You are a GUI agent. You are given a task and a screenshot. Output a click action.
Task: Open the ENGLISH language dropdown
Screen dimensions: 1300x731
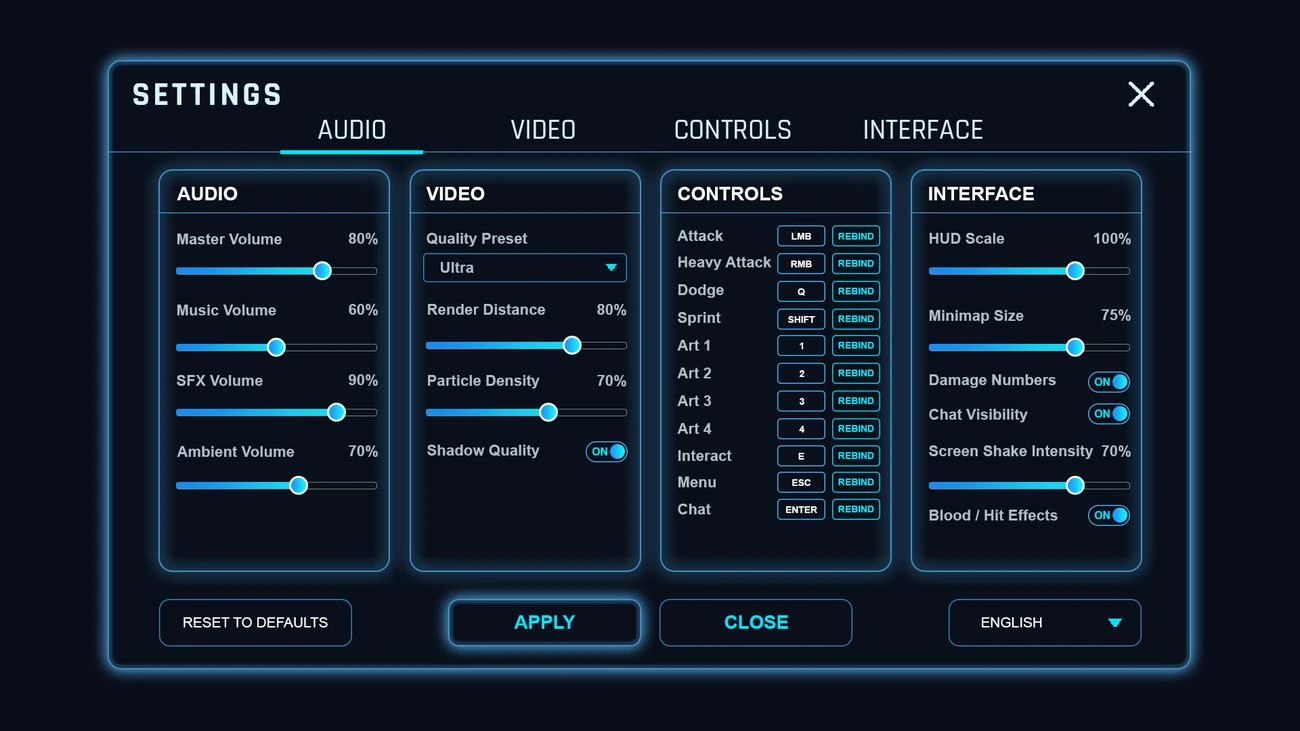tap(1045, 623)
